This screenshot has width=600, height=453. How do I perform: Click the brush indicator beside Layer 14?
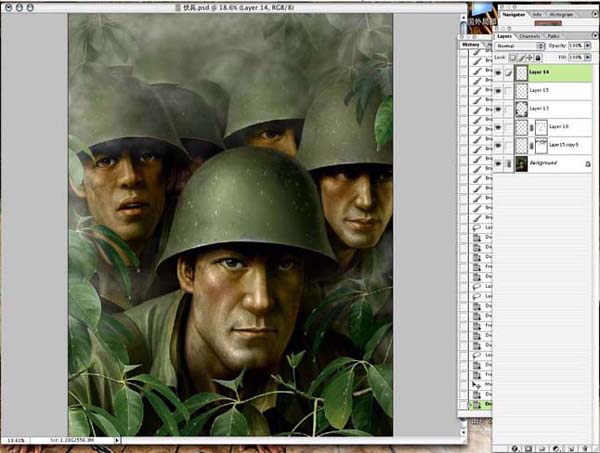tap(508, 73)
